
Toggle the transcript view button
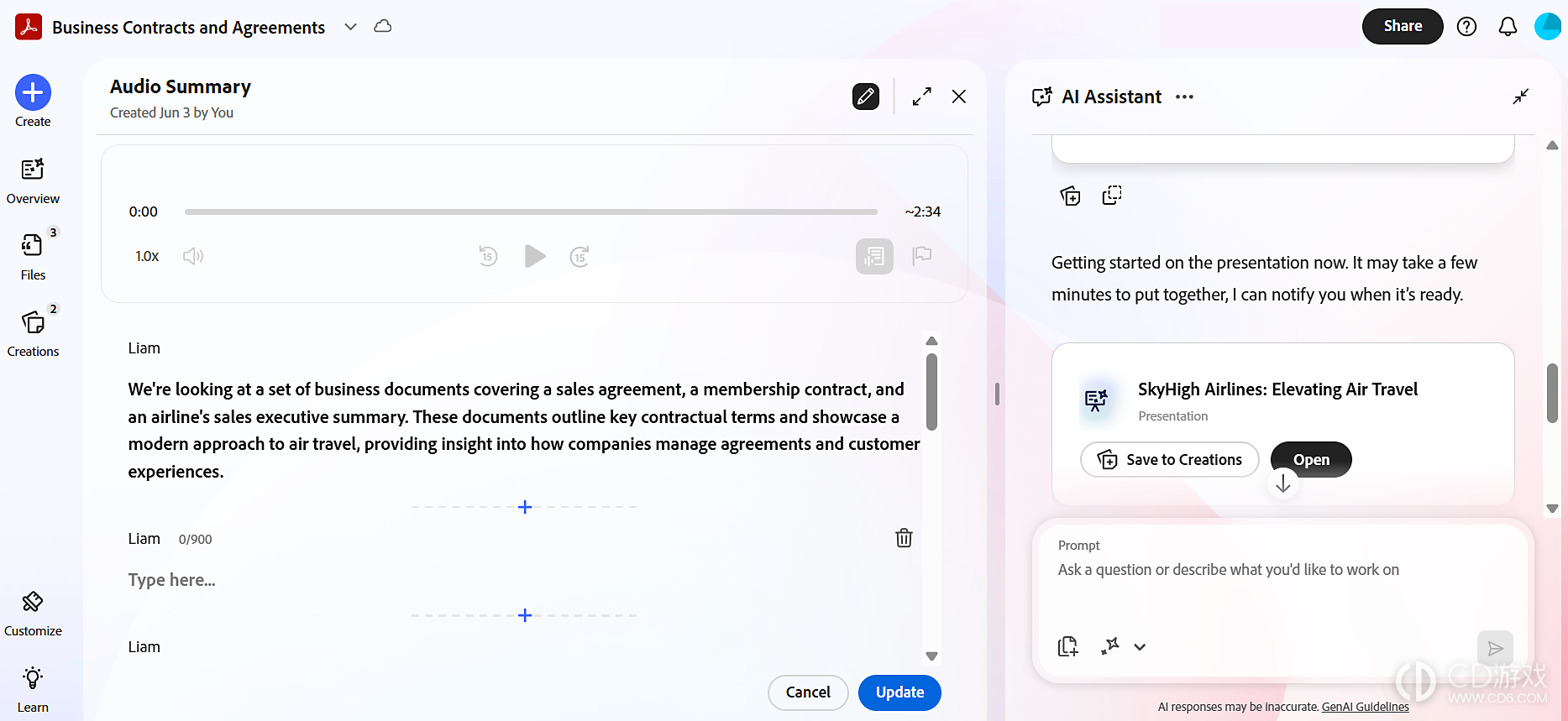(874, 256)
